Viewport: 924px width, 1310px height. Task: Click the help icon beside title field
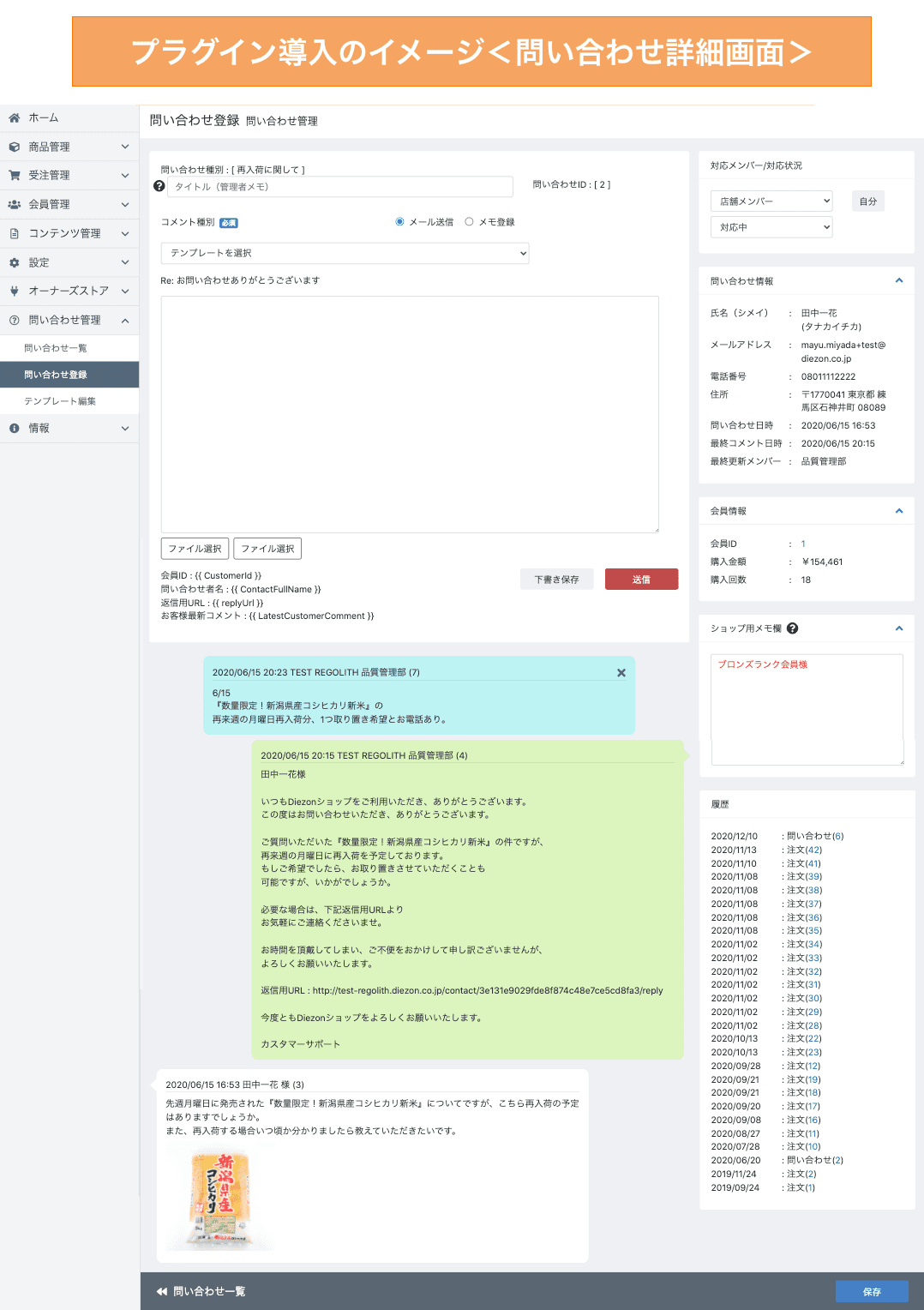coord(159,186)
